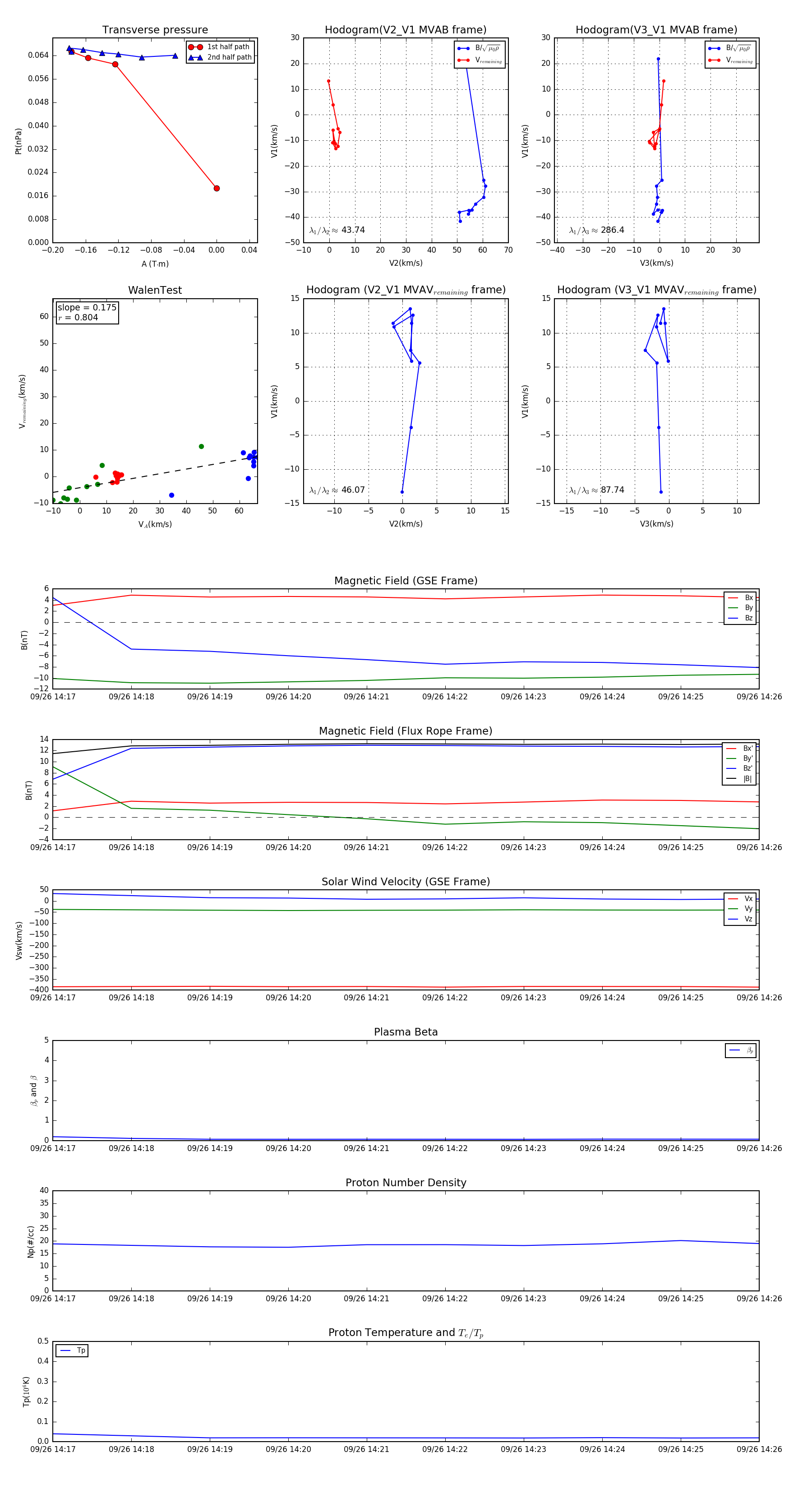Image resolution: width=812 pixels, height=1489 pixels.
Task: Click the 'VA(km/s)' axis label in WalenTest
Action: pos(155,524)
